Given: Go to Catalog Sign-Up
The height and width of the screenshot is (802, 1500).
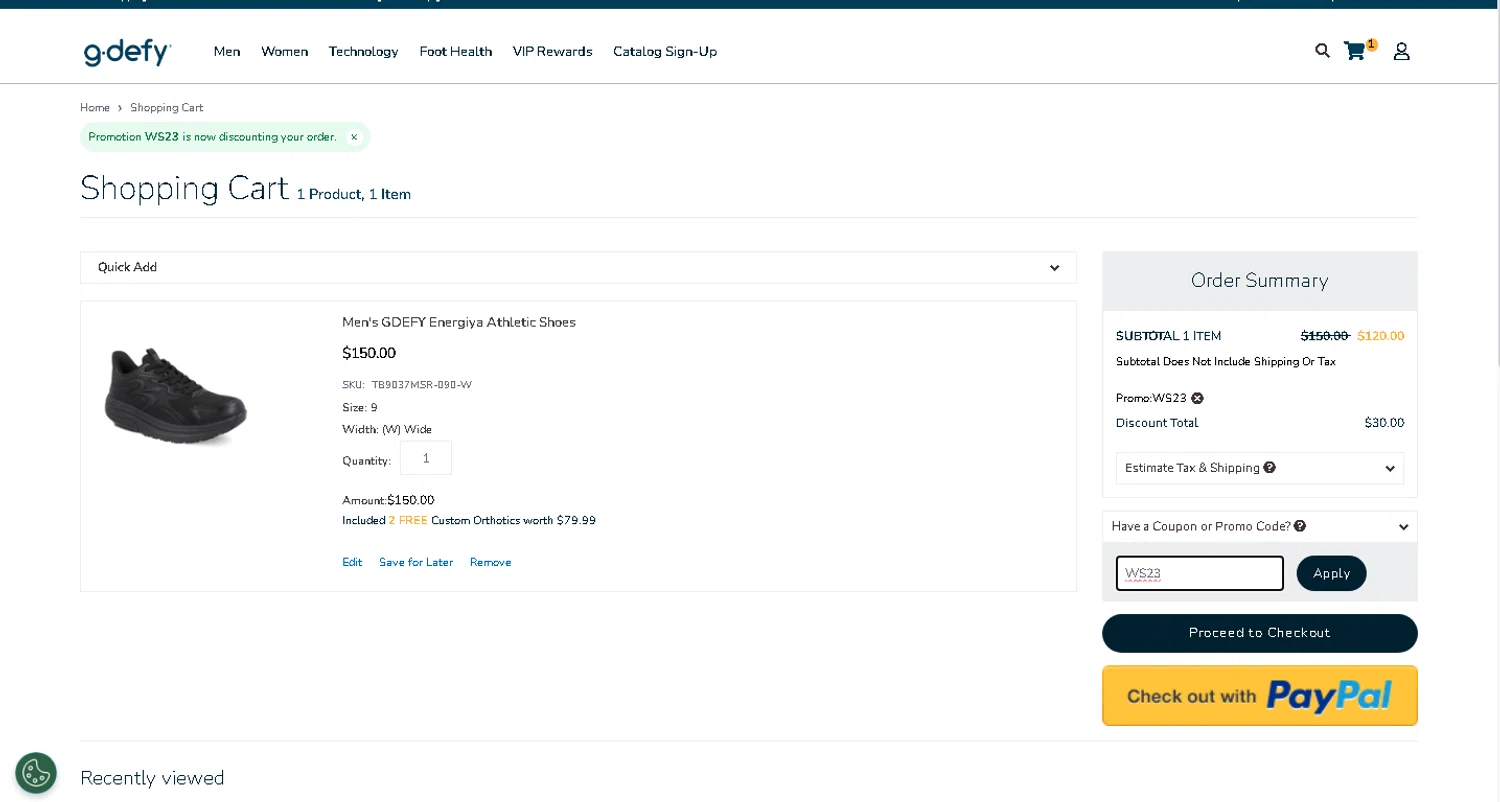Looking at the screenshot, I should click(665, 52).
